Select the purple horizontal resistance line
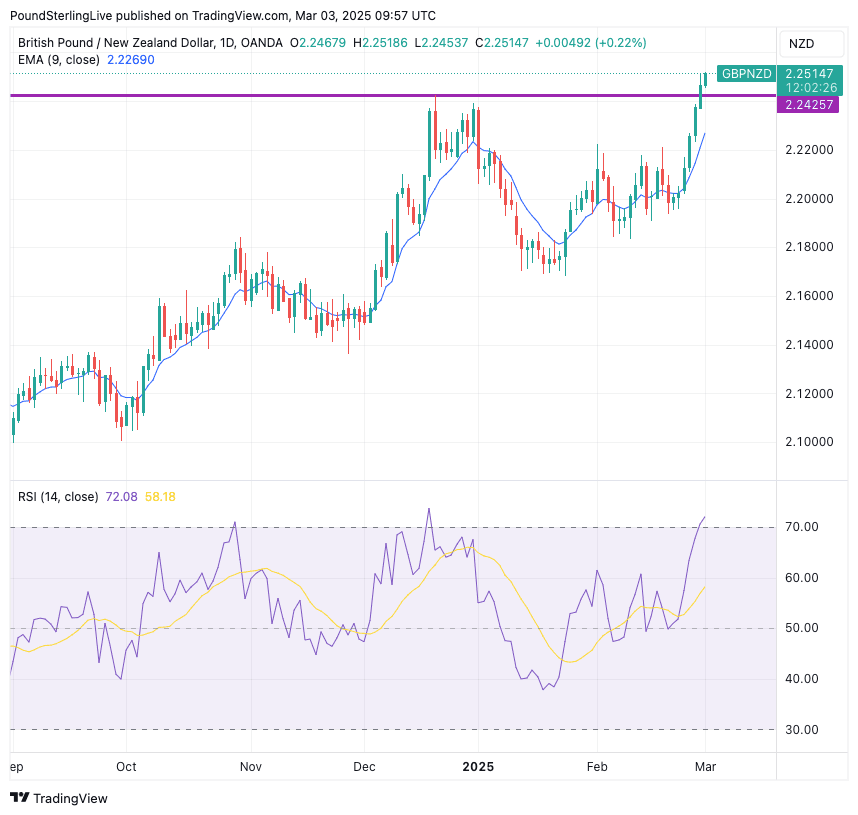Image resolution: width=858 pixels, height=815 pixels. tap(300, 95)
